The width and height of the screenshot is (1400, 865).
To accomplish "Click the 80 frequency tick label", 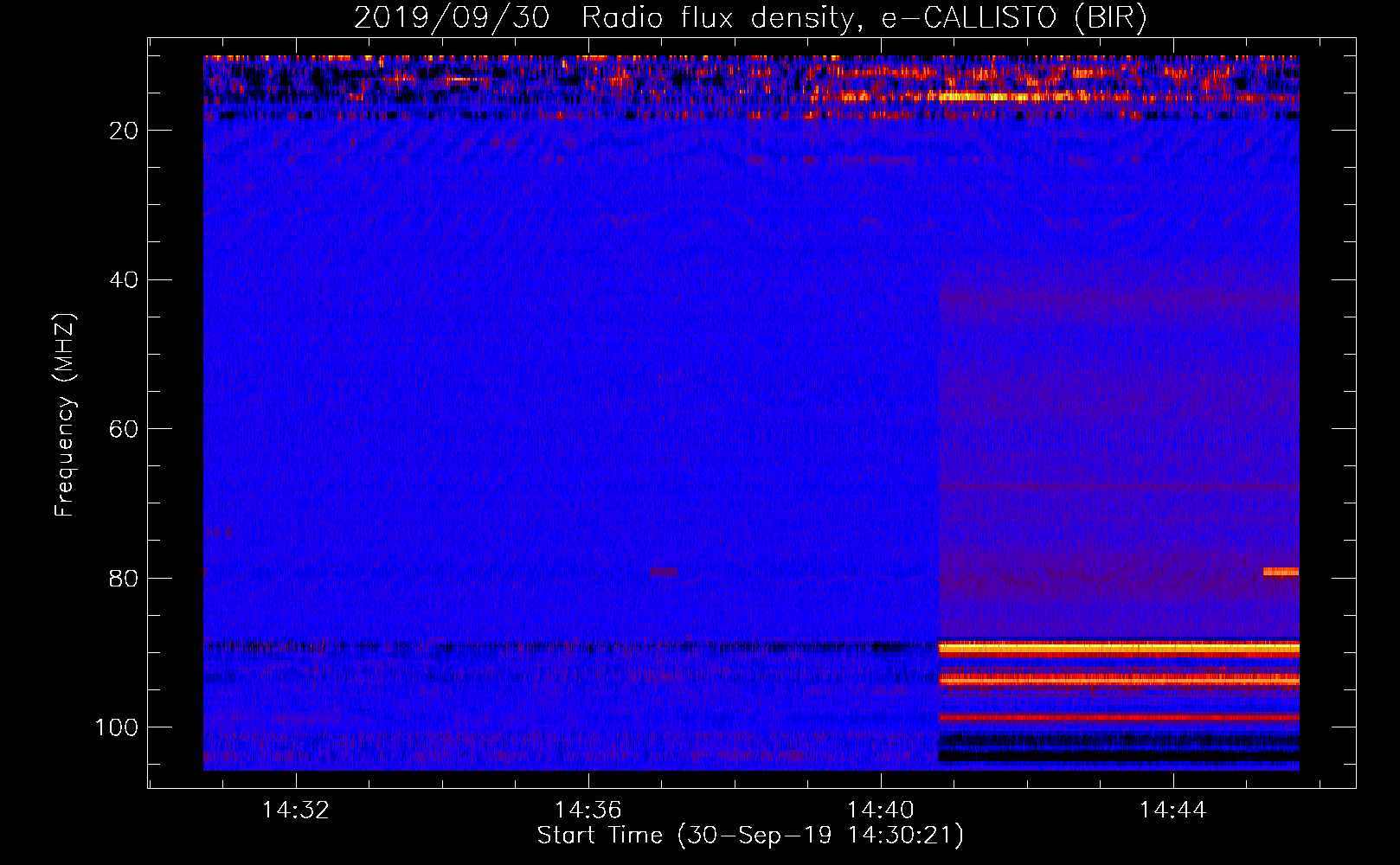I will (124, 579).
